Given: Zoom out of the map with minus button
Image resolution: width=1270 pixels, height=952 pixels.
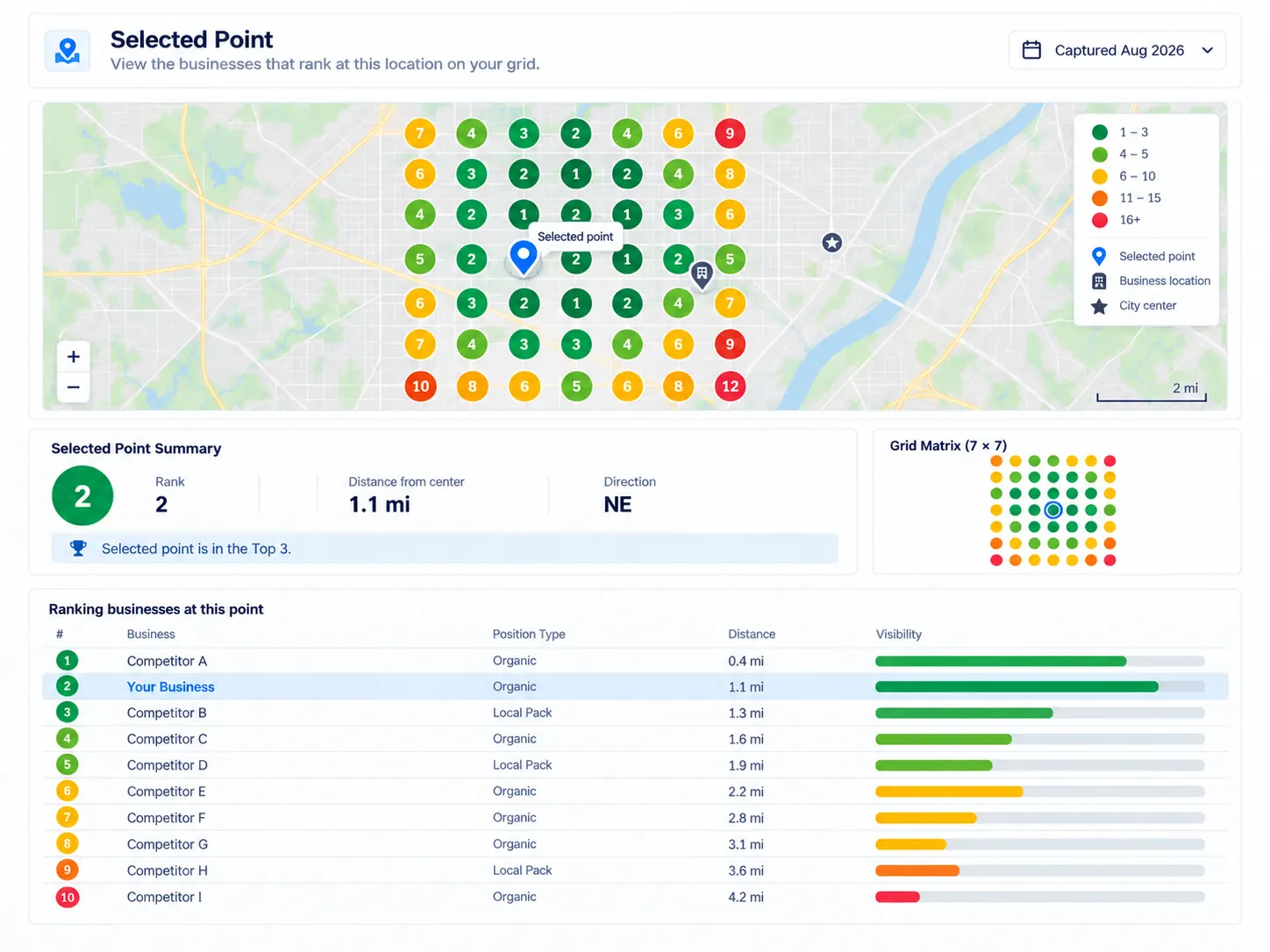Looking at the screenshot, I should tap(74, 387).
